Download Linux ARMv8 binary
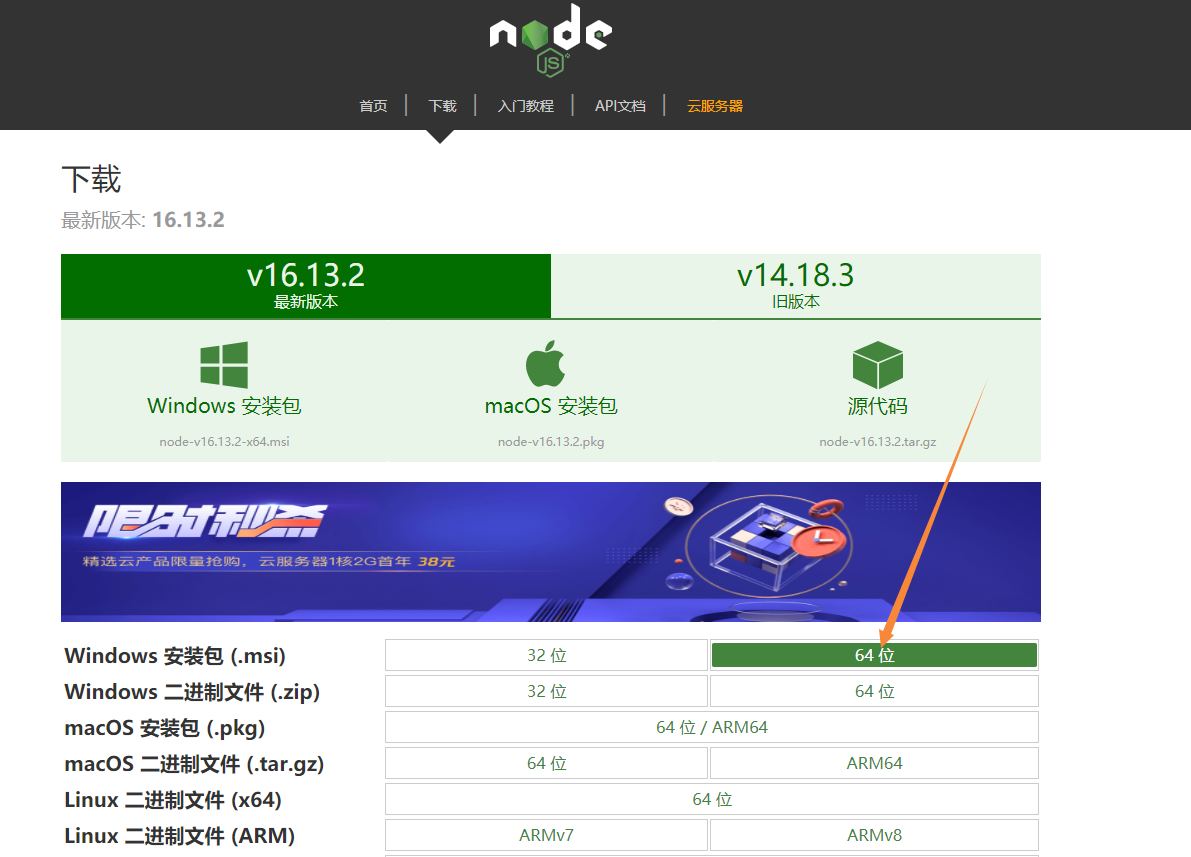The height and width of the screenshot is (857, 1191). coord(874,835)
